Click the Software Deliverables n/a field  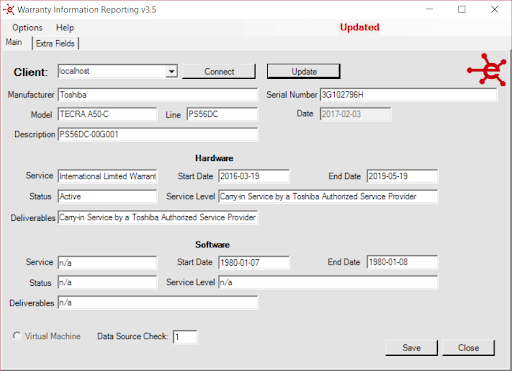click(158, 303)
